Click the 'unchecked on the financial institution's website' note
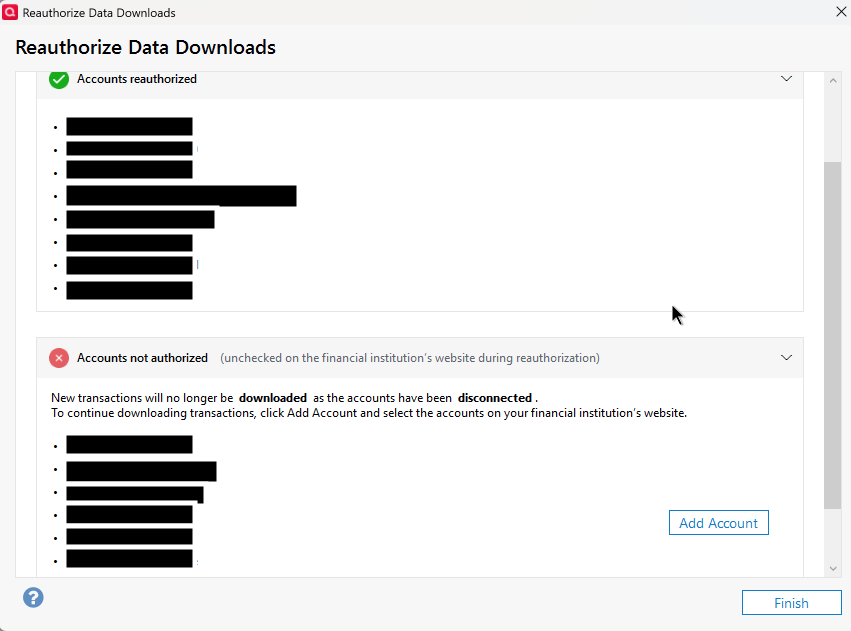Image resolution: width=851 pixels, height=631 pixels. click(x=410, y=358)
